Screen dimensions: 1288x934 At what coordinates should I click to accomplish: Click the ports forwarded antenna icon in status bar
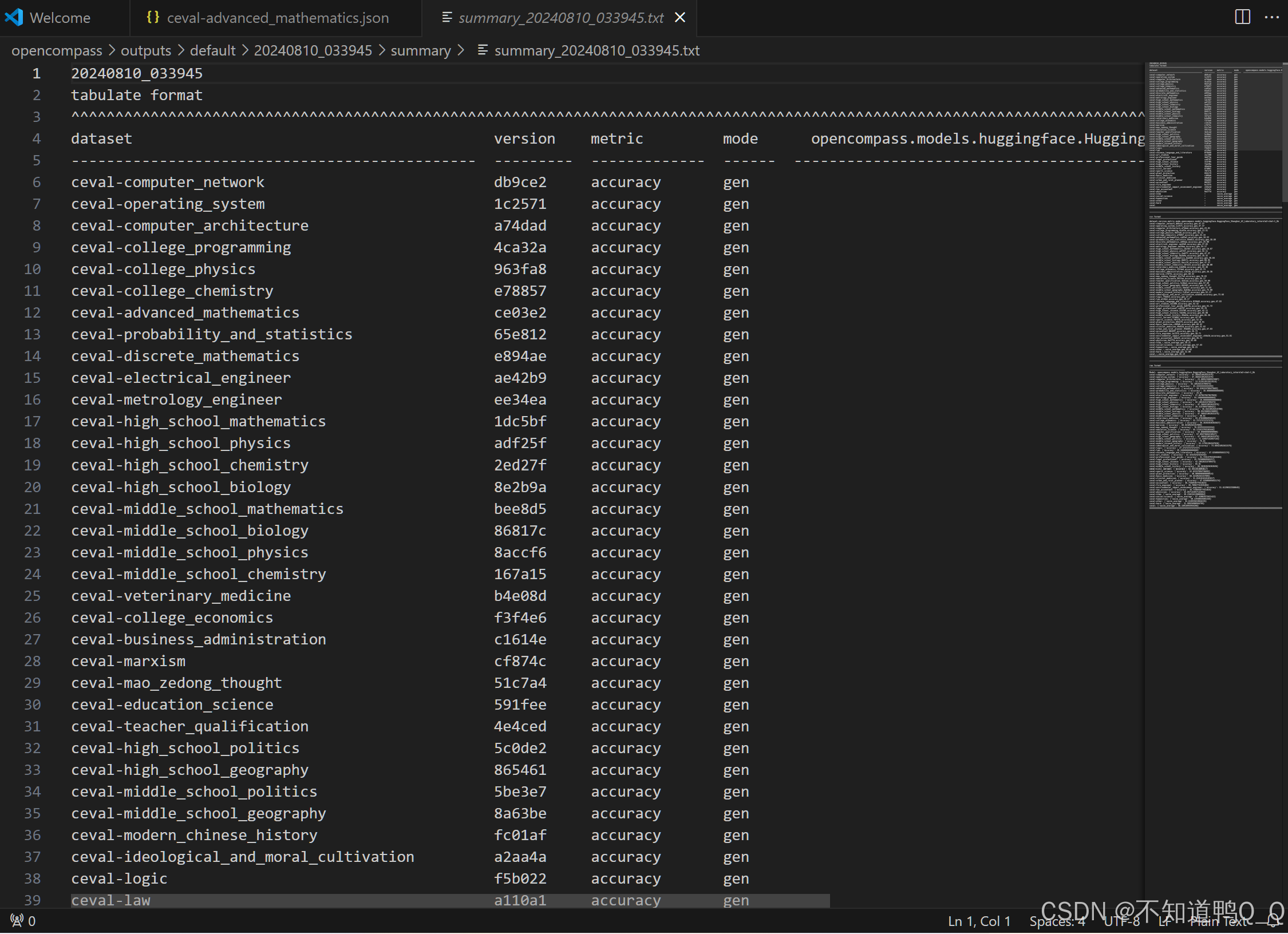coord(17,921)
